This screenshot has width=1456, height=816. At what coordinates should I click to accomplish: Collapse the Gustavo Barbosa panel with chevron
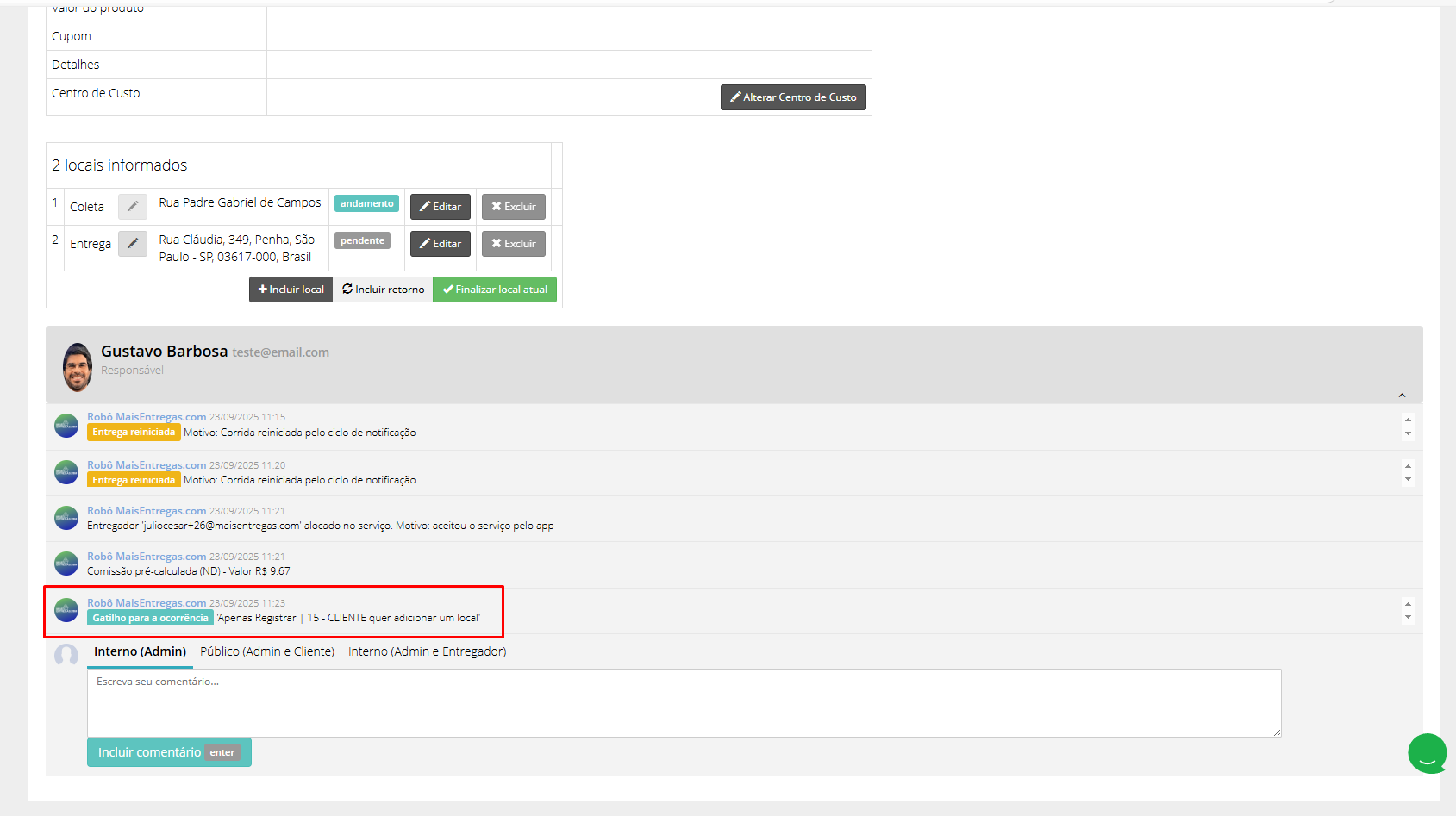tap(1402, 396)
